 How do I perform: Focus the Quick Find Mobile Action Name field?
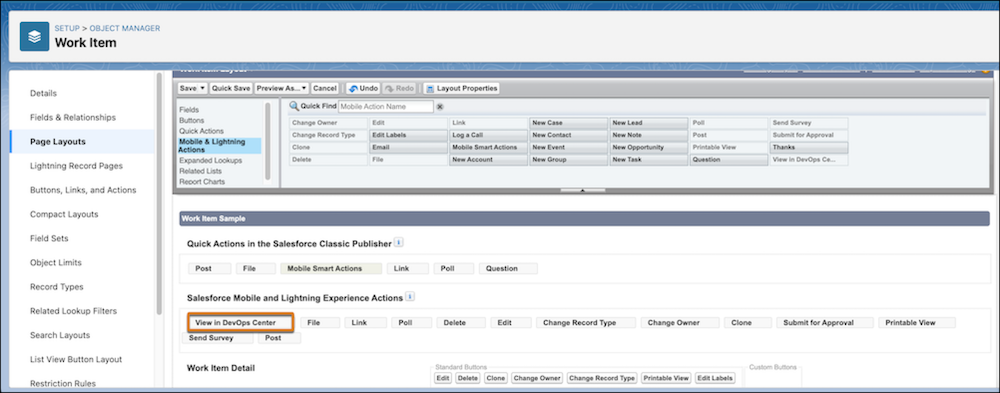pos(386,107)
